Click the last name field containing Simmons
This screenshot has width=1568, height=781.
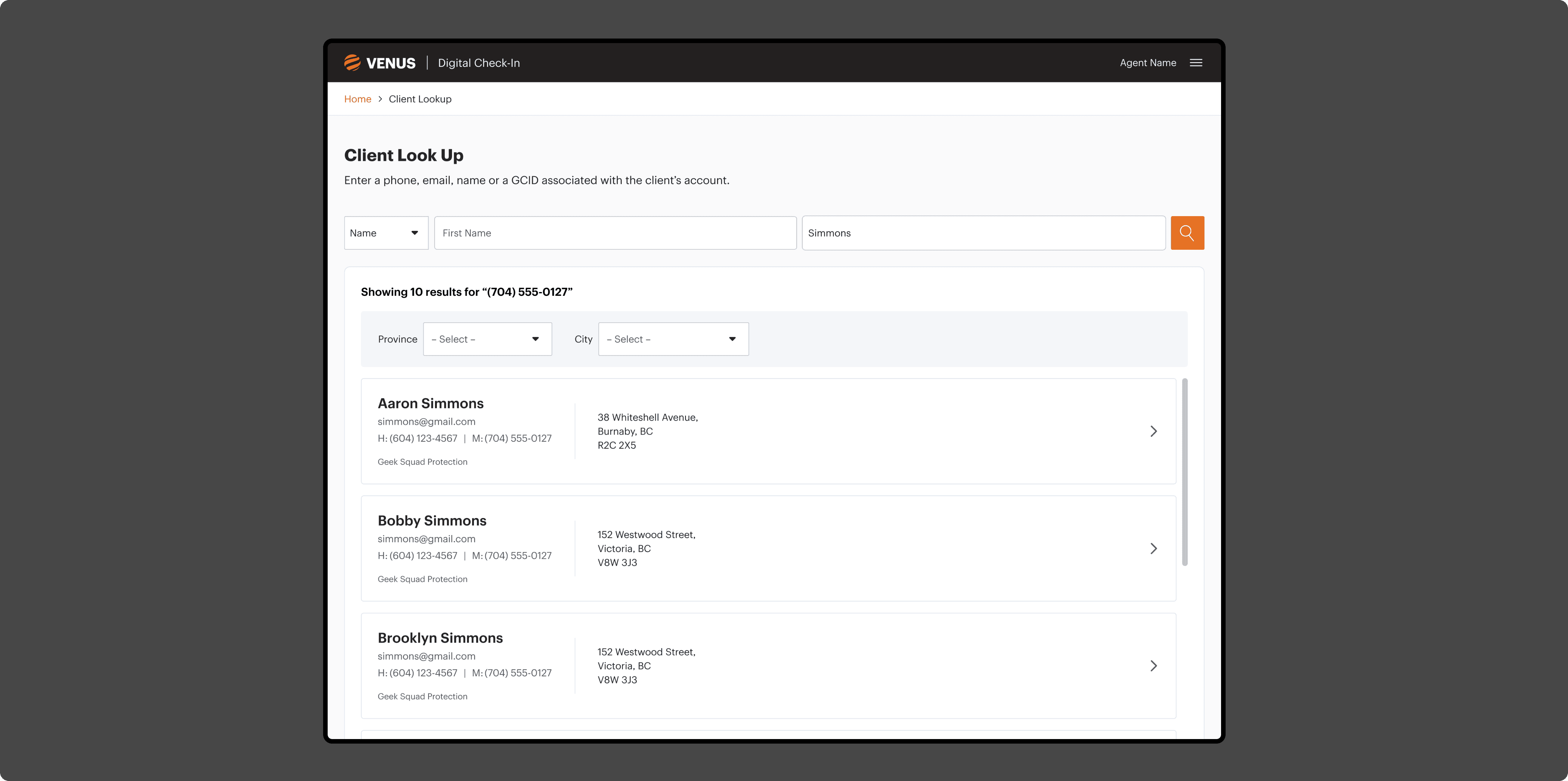983,232
